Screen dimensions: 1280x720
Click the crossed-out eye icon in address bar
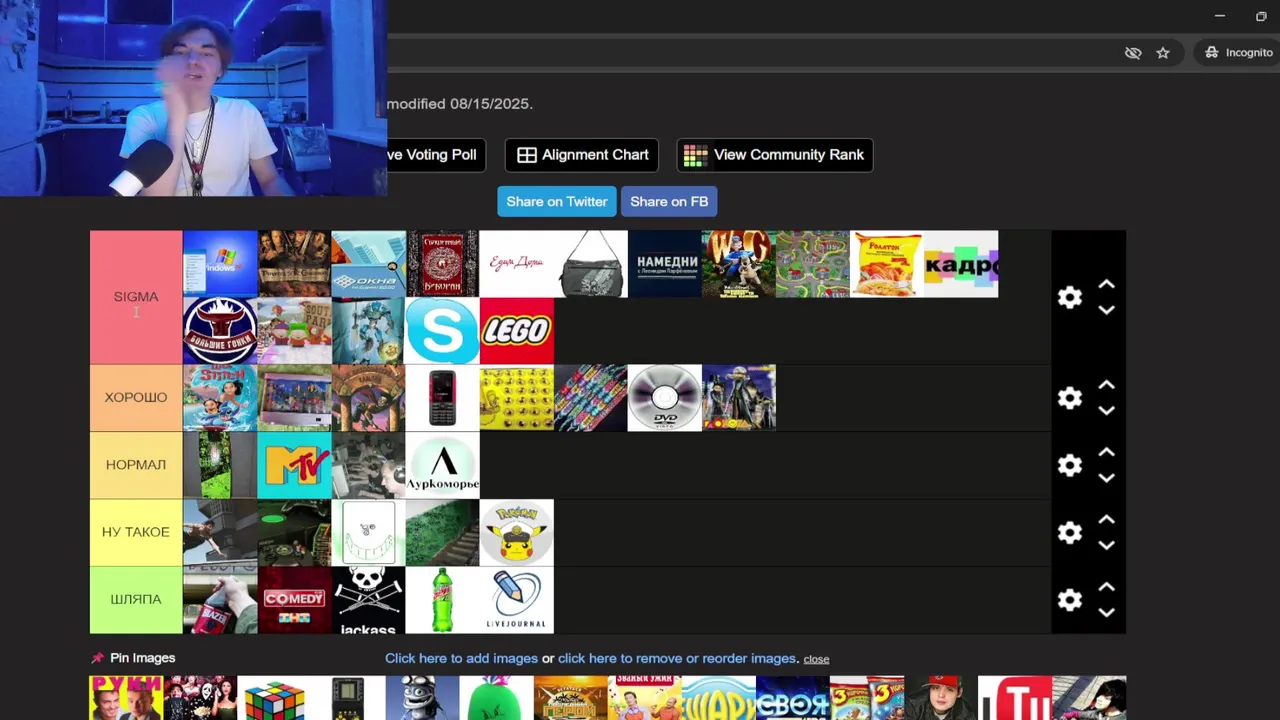(1133, 53)
